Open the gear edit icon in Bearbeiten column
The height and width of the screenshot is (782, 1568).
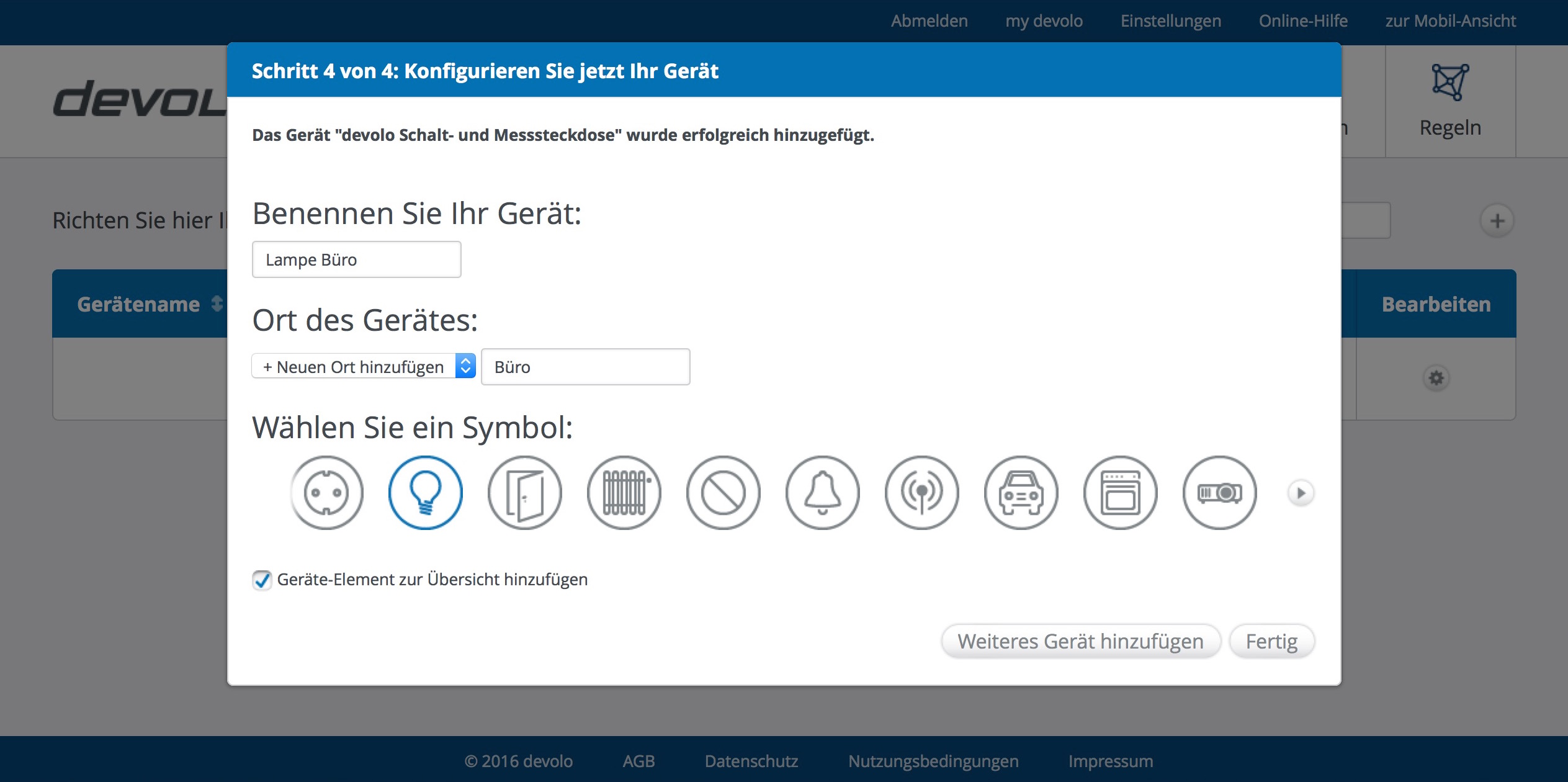pos(1436,378)
